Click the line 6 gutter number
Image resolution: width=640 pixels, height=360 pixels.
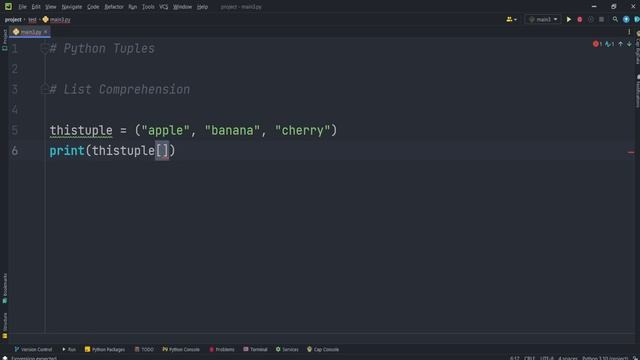[15, 151]
